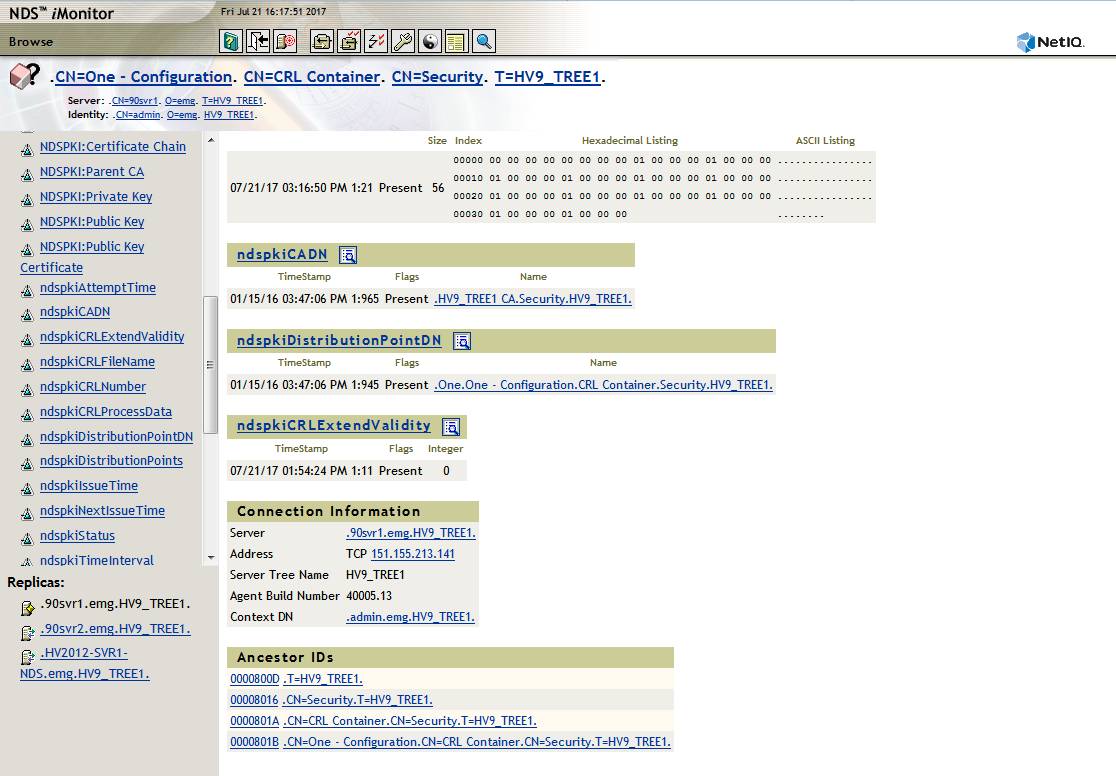The width and height of the screenshot is (1116, 776).
Task: Click the replica icon beside .HV2012-SVR1-NDS
Action: 28,657
